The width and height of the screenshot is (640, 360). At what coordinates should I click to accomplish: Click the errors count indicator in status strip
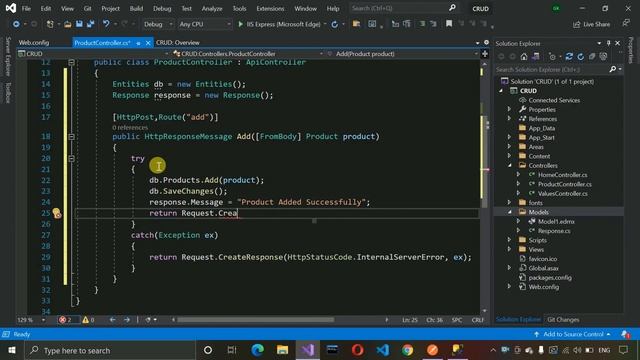pos(65,320)
